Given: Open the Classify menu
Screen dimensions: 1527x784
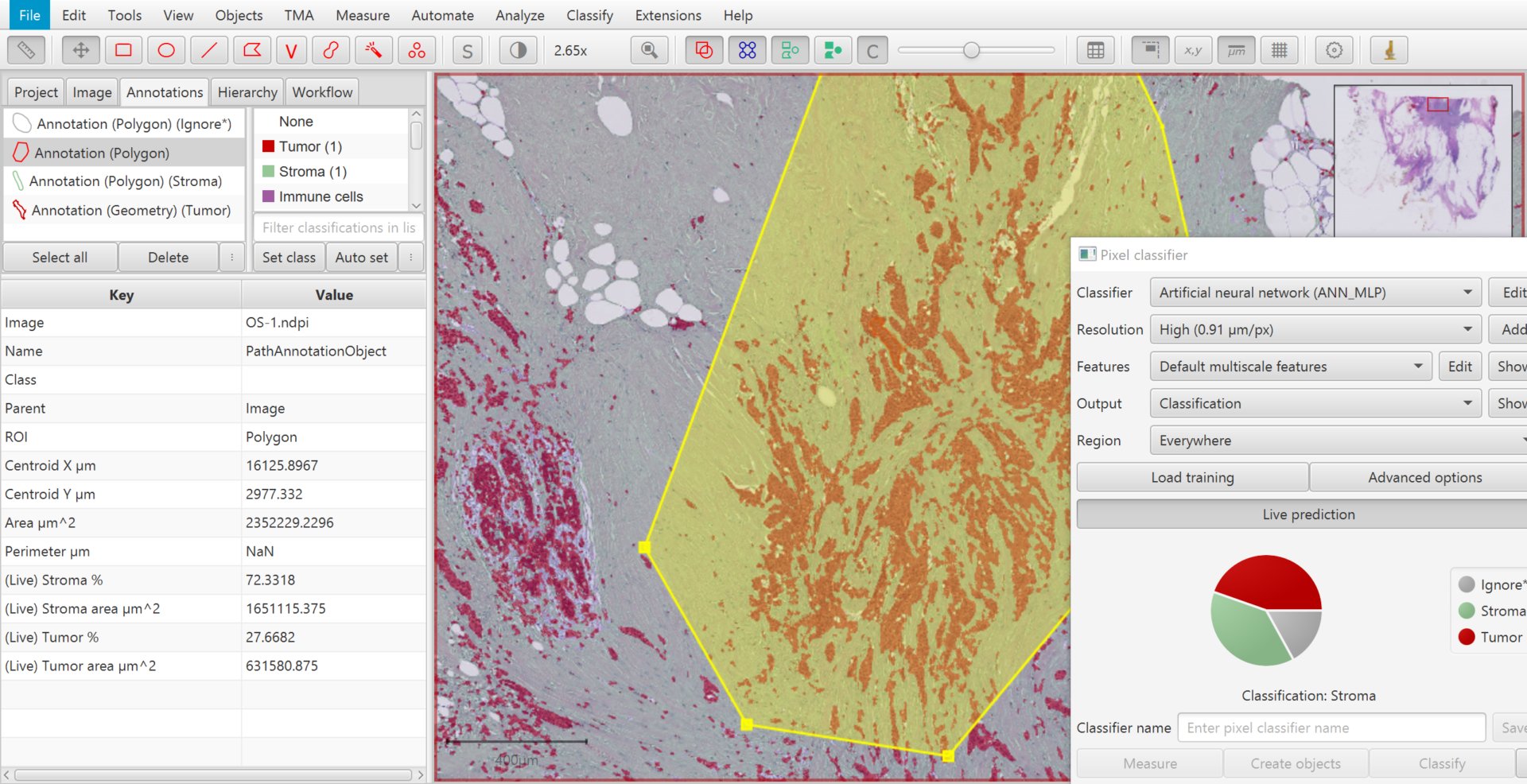Looking at the screenshot, I should click(x=589, y=15).
